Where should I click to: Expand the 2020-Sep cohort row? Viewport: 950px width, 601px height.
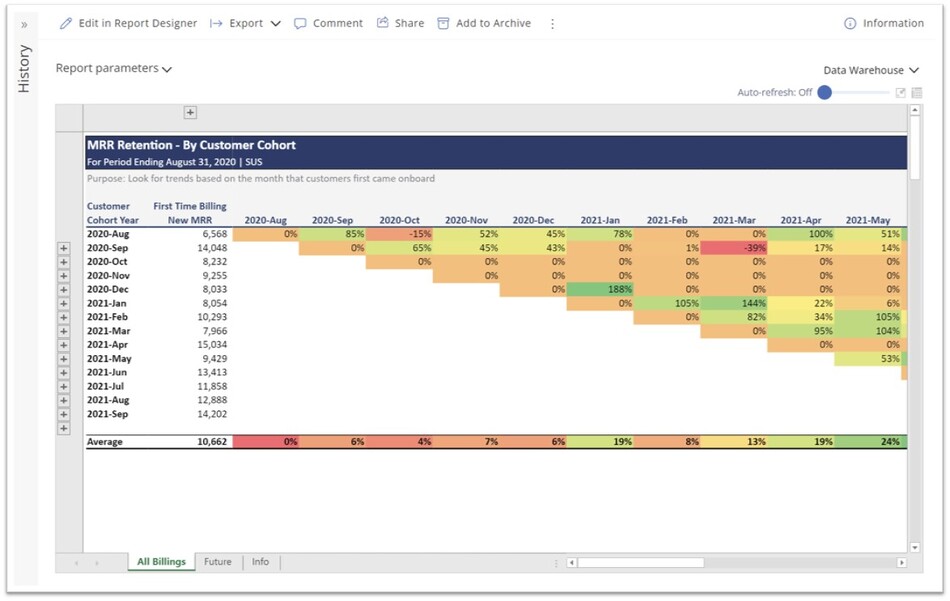64,248
